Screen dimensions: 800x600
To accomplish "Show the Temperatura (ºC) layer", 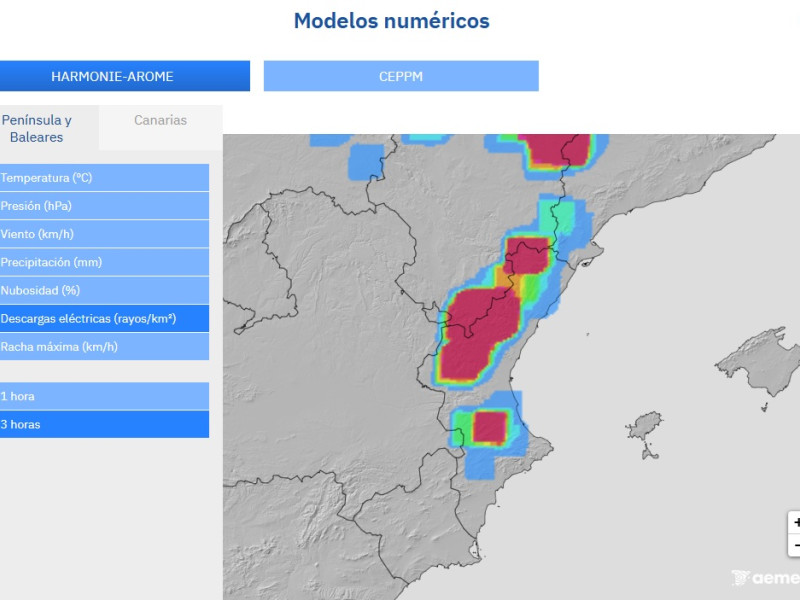I will [104, 178].
